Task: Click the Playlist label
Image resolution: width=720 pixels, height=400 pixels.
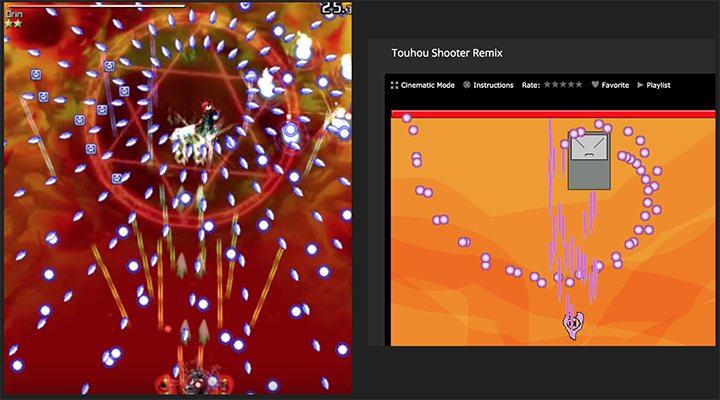Action: tap(658, 85)
